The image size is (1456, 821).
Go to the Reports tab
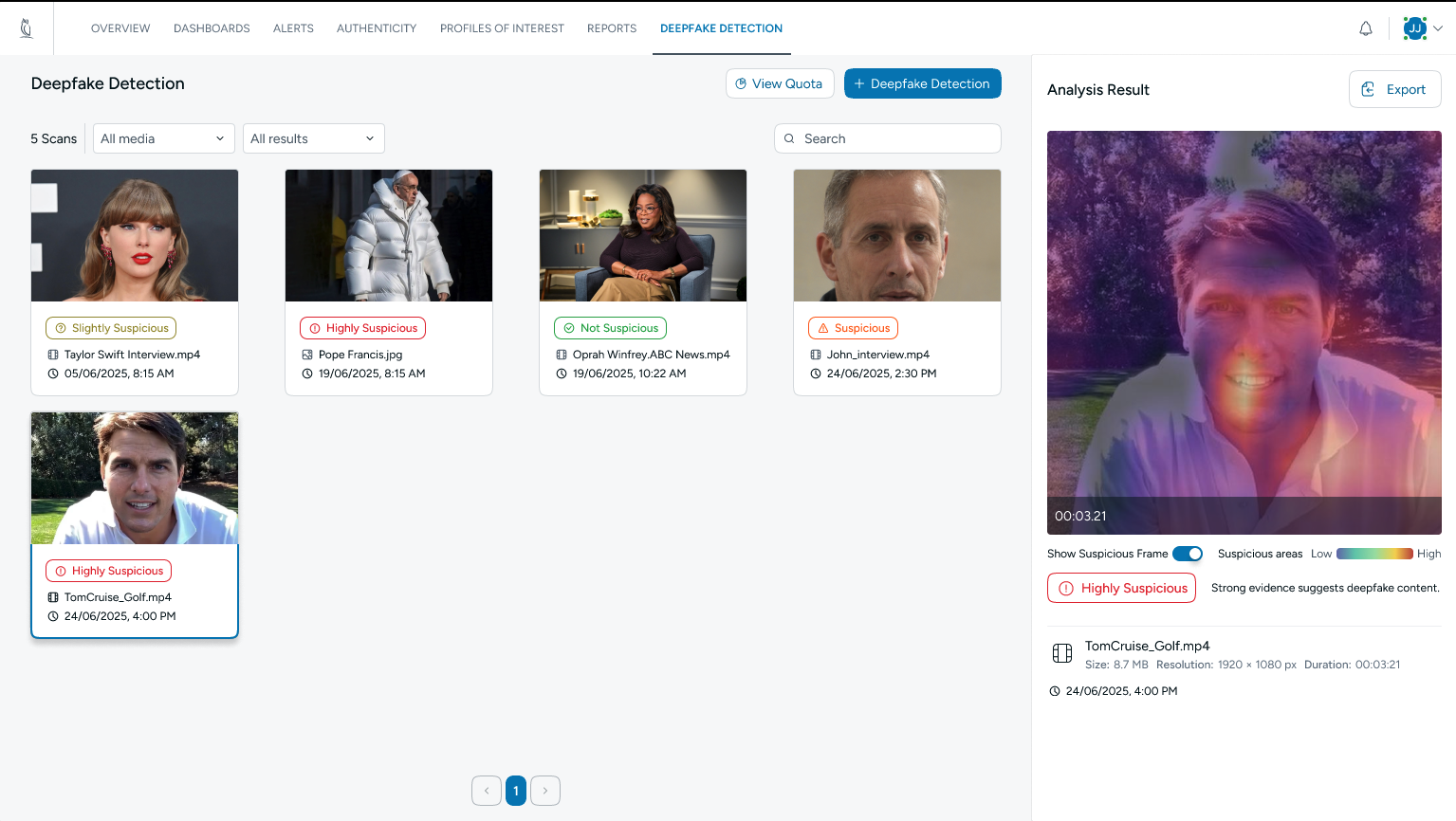tap(612, 28)
